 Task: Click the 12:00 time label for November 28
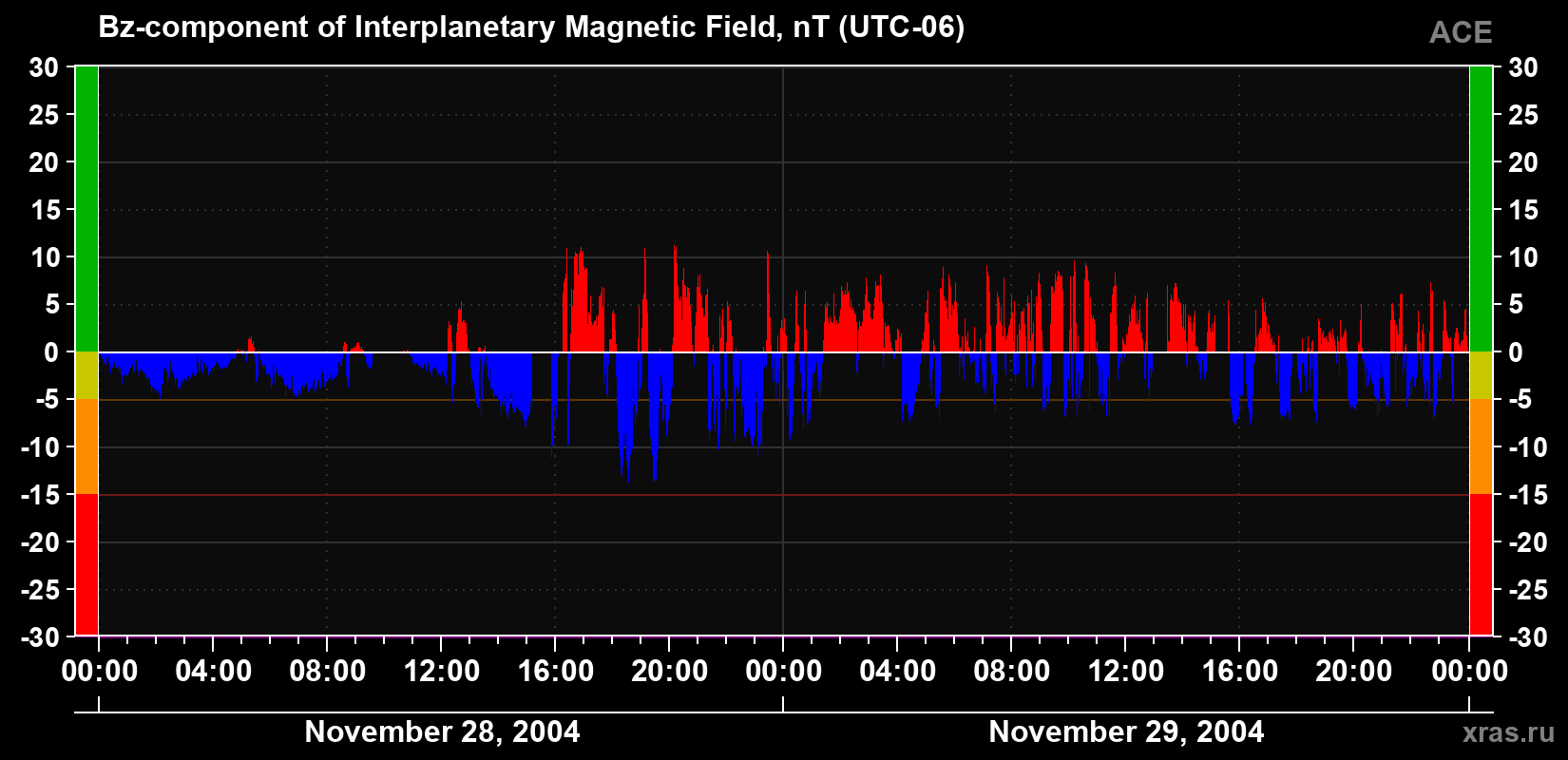click(442, 672)
